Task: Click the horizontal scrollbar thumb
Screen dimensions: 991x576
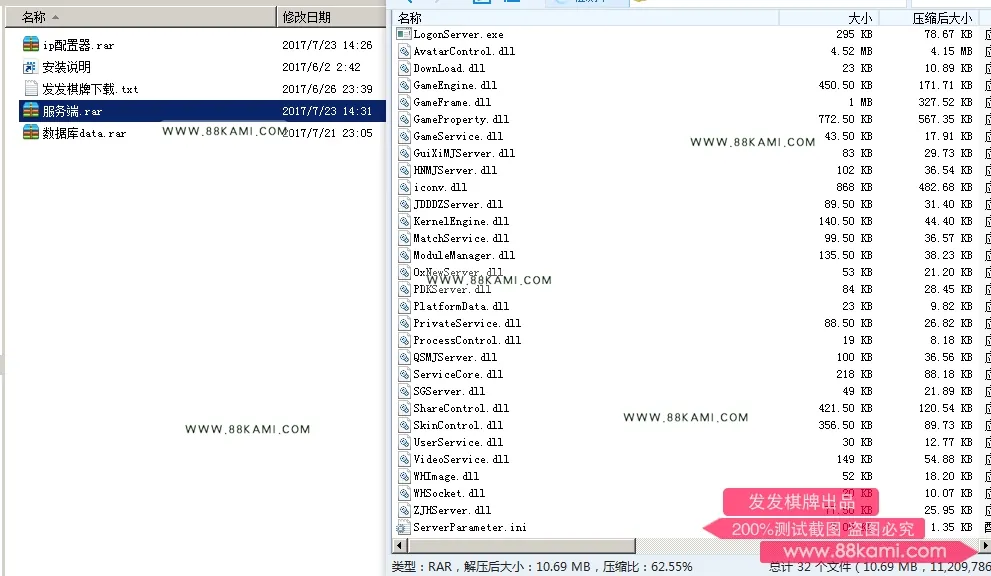Action: click(x=520, y=546)
